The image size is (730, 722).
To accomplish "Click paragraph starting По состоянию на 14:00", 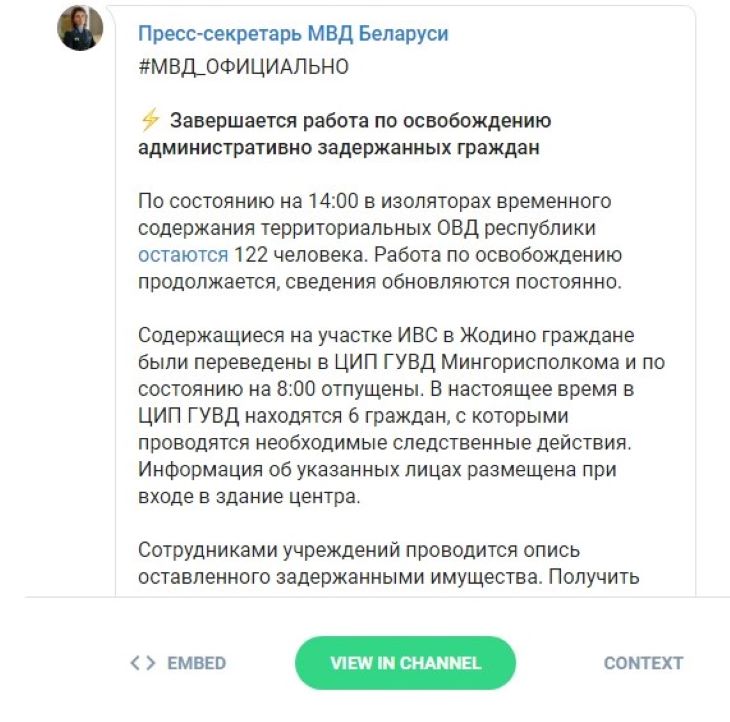I will pyautogui.click(x=380, y=242).
